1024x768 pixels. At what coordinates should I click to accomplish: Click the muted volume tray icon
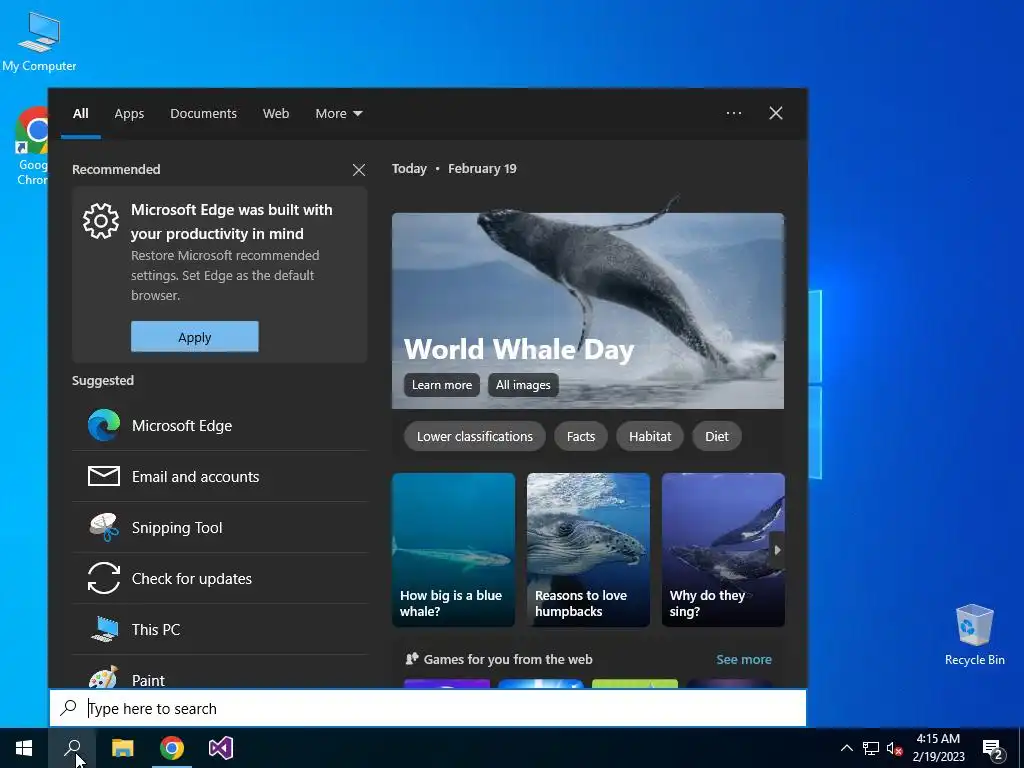pyautogui.click(x=894, y=748)
